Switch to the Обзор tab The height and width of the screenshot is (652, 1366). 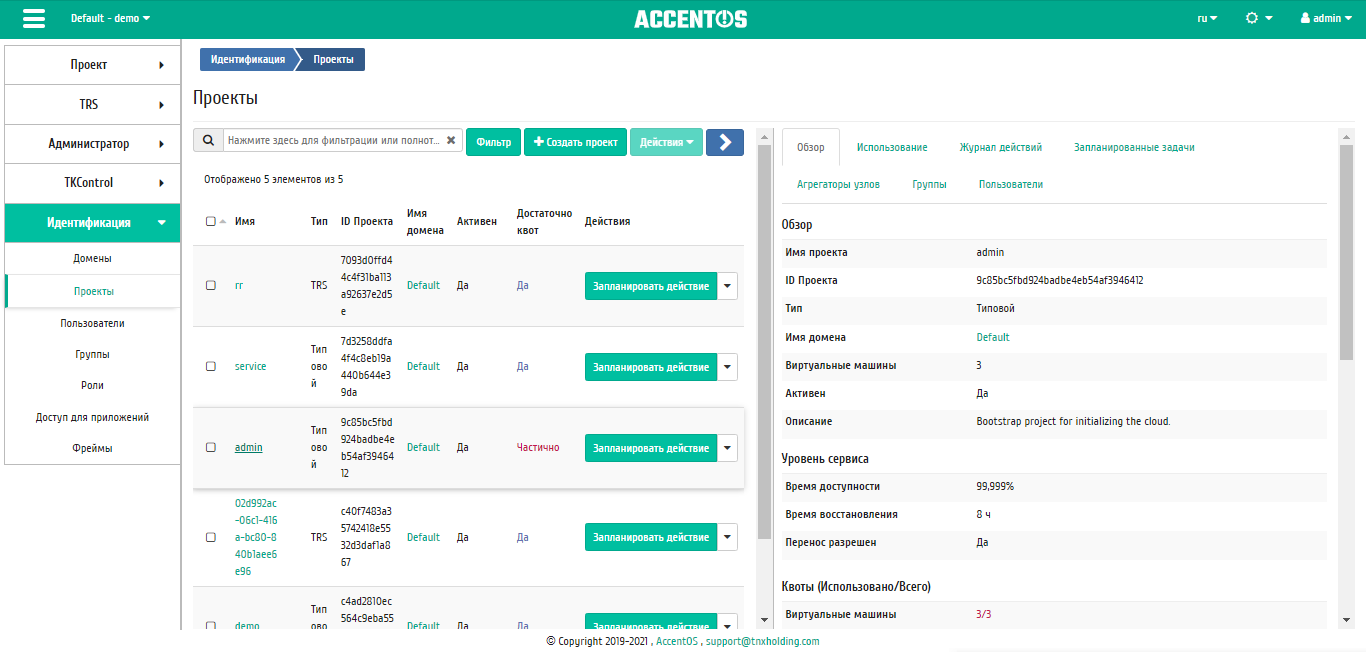tap(811, 147)
